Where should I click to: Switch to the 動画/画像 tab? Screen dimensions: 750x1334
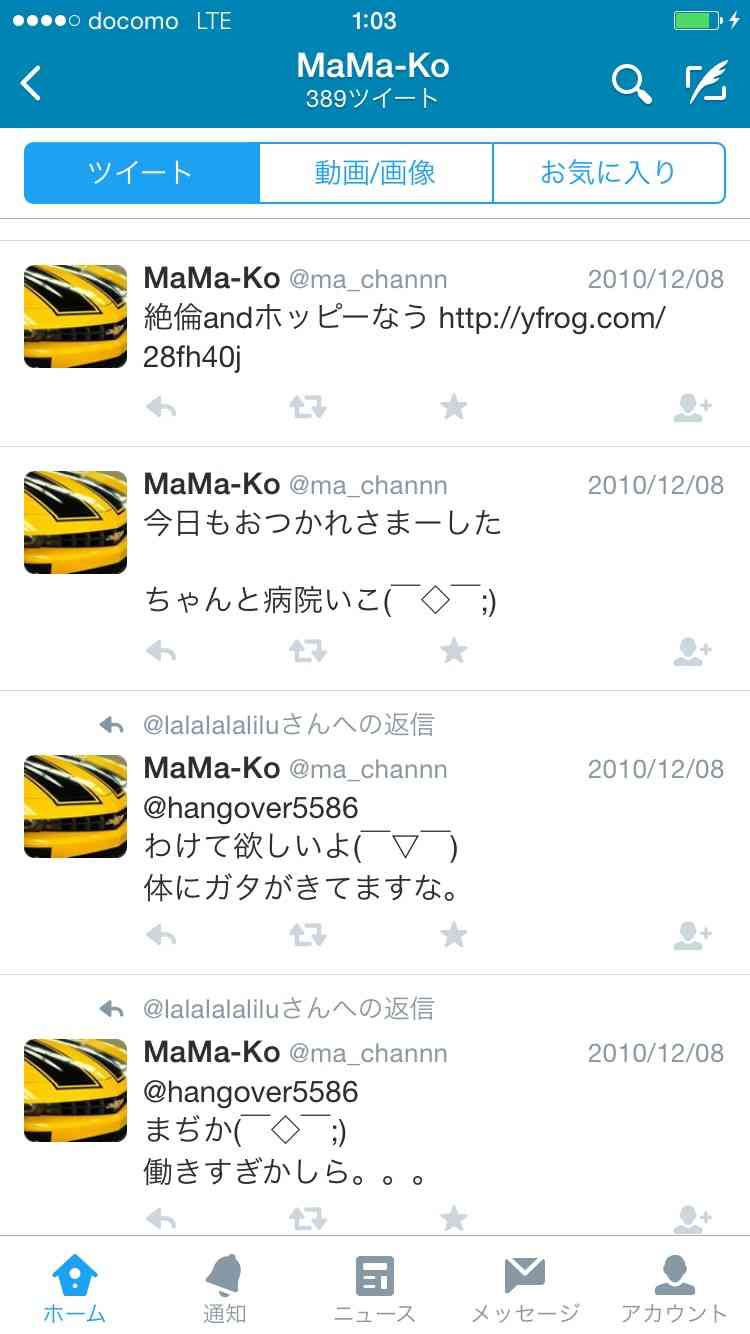coord(376,173)
